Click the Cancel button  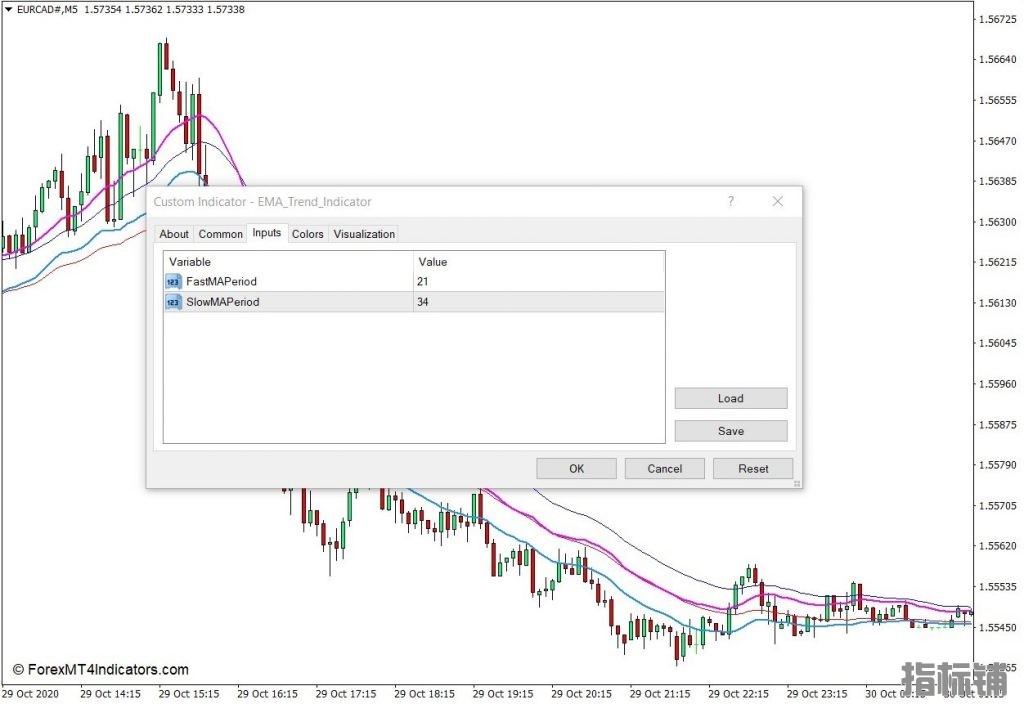664,468
